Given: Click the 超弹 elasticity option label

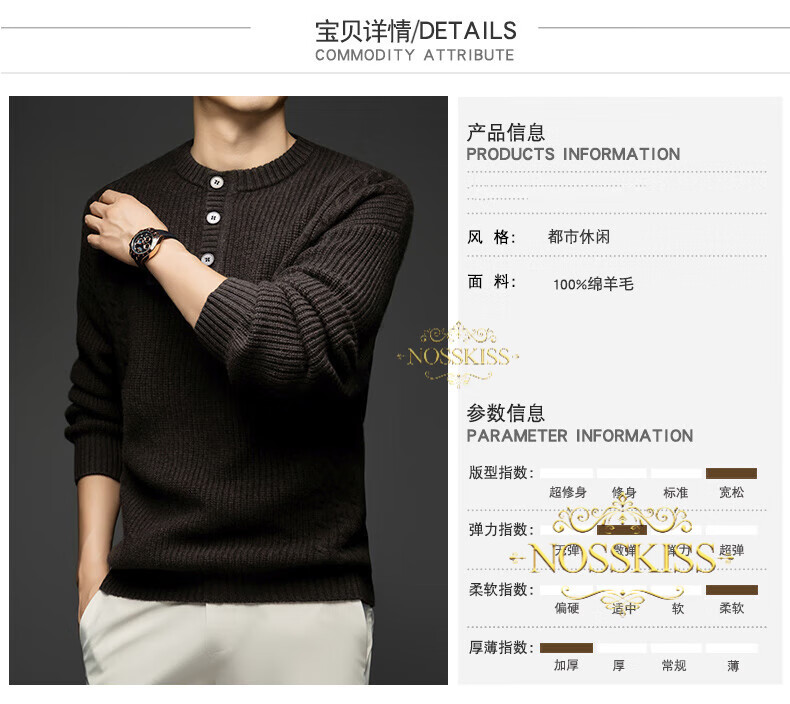Looking at the screenshot, I should tap(732, 550).
